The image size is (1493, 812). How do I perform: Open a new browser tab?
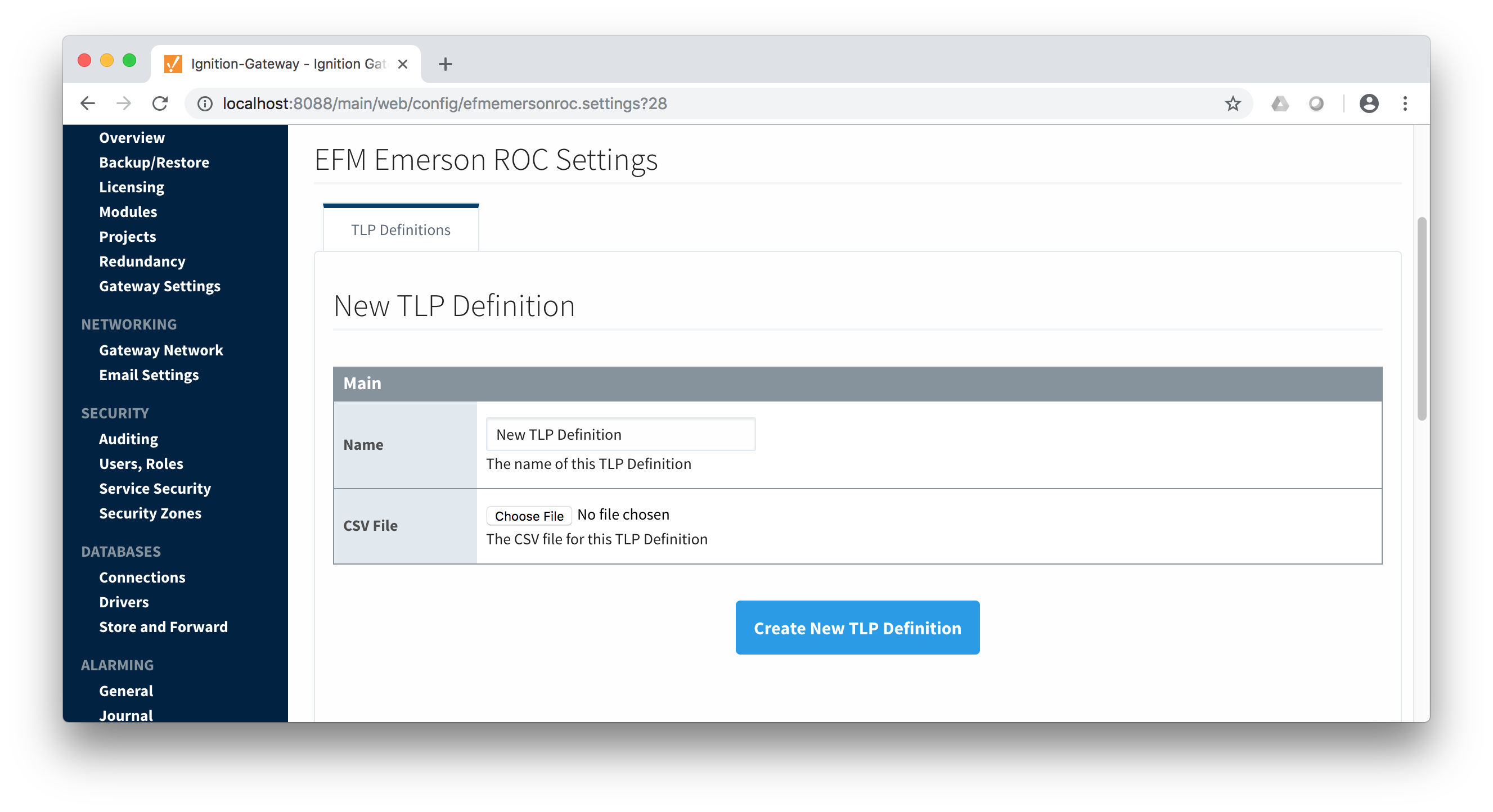click(x=445, y=64)
